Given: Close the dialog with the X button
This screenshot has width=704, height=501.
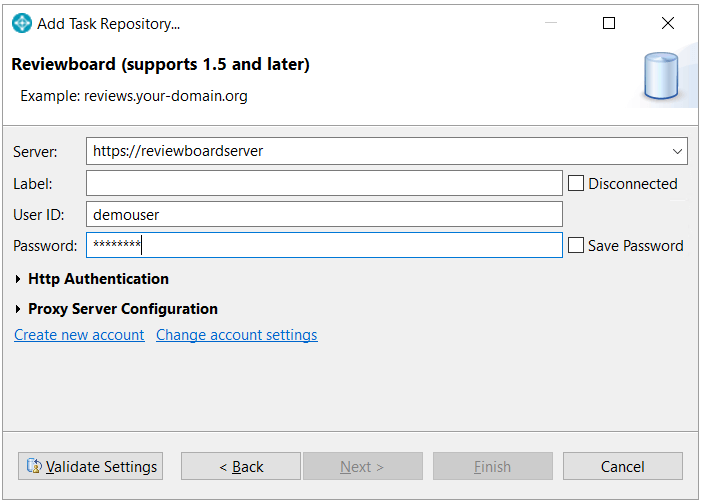Looking at the screenshot, I should tap(668, 23).
